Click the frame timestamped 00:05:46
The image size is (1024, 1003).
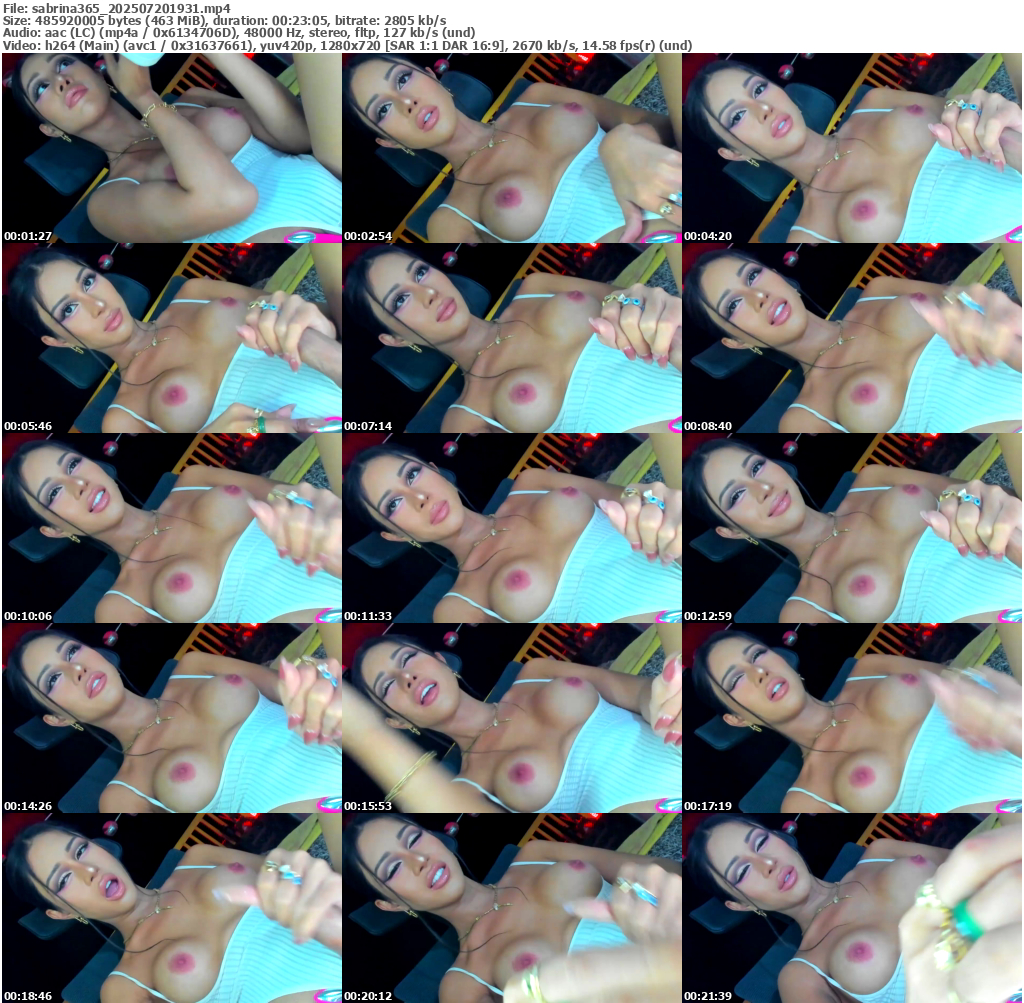pyautogui.click(x=171, y=338)
